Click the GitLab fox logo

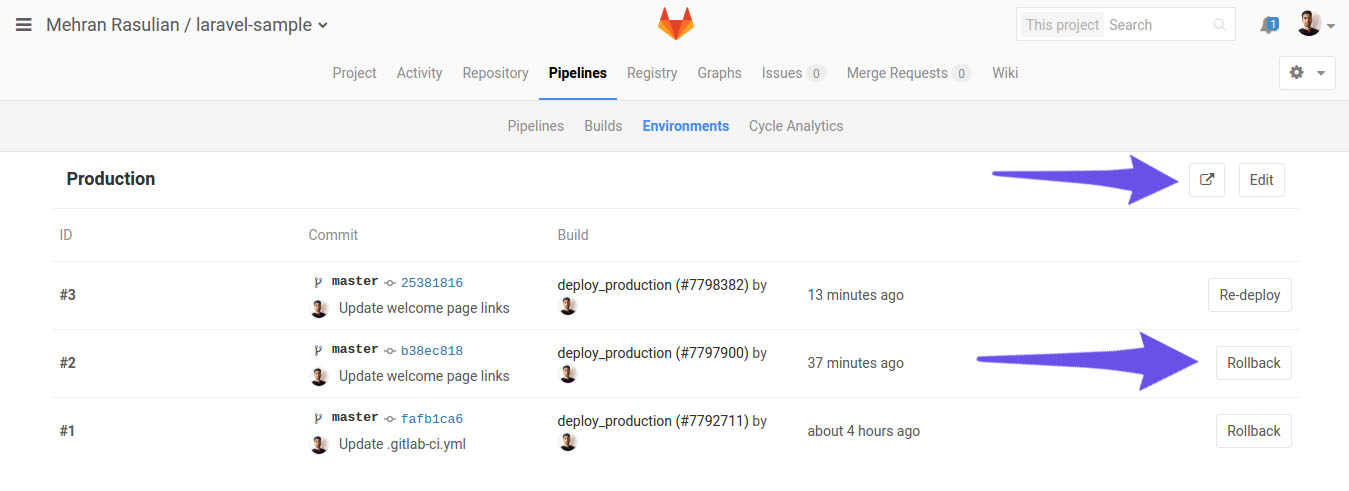click(x=675, y=24)
